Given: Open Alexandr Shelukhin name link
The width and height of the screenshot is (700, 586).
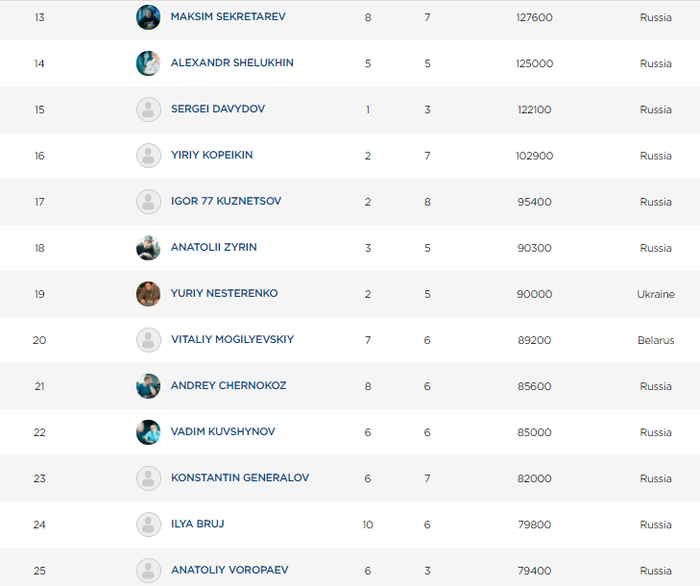Looking at the screenshot, I should [232, 63].
